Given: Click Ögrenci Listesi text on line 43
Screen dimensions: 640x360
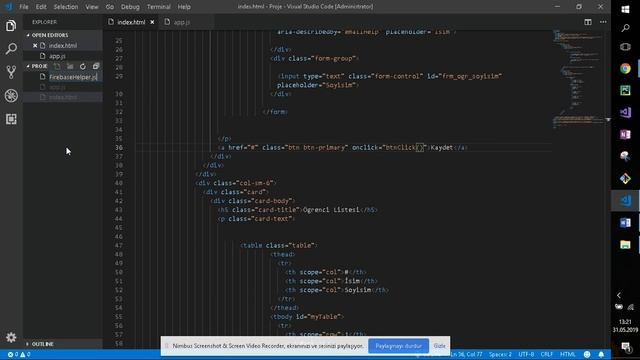Looking at the screenshot, I should tap(331, 210).
